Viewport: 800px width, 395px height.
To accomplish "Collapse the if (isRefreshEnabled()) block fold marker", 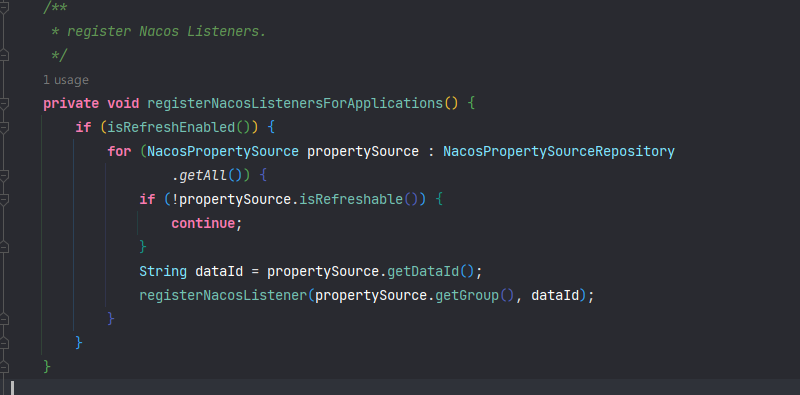I will click(4, 127).
